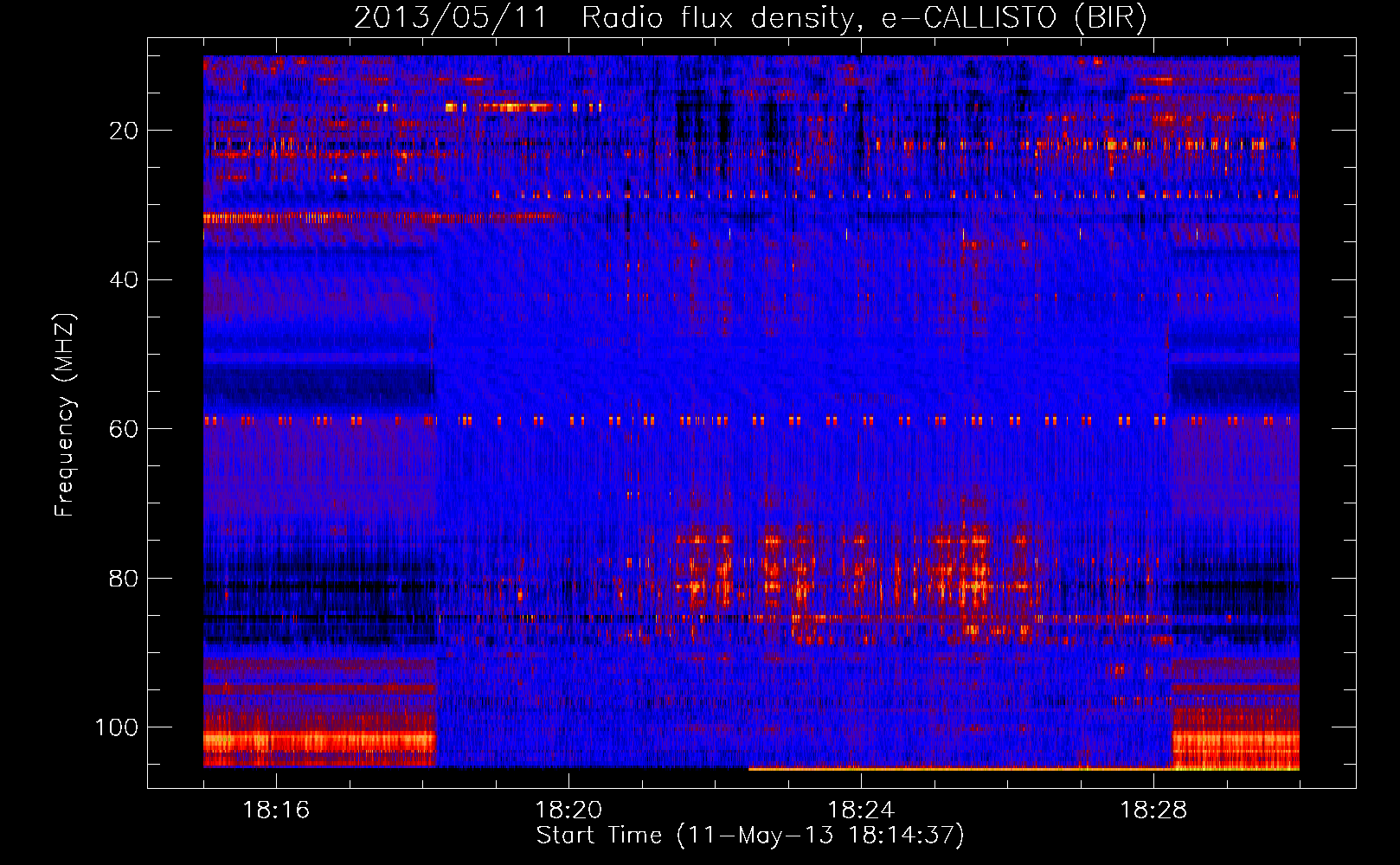This screenshot has height=865, width=1400.
Task: Click the '18:16' time tick label
Action: [x=276, y=811]
